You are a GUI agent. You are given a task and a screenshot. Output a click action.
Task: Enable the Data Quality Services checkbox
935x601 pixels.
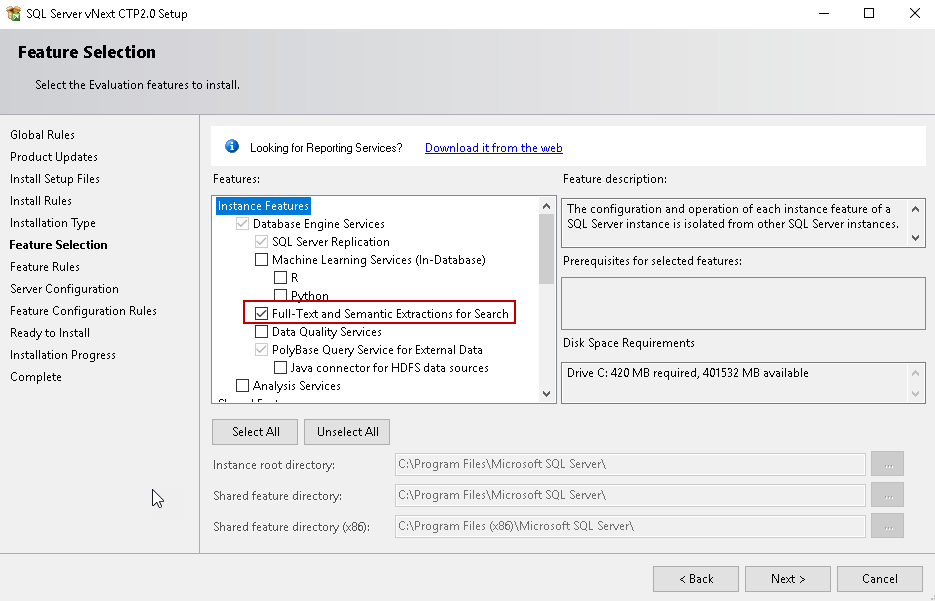coord(262,332)
